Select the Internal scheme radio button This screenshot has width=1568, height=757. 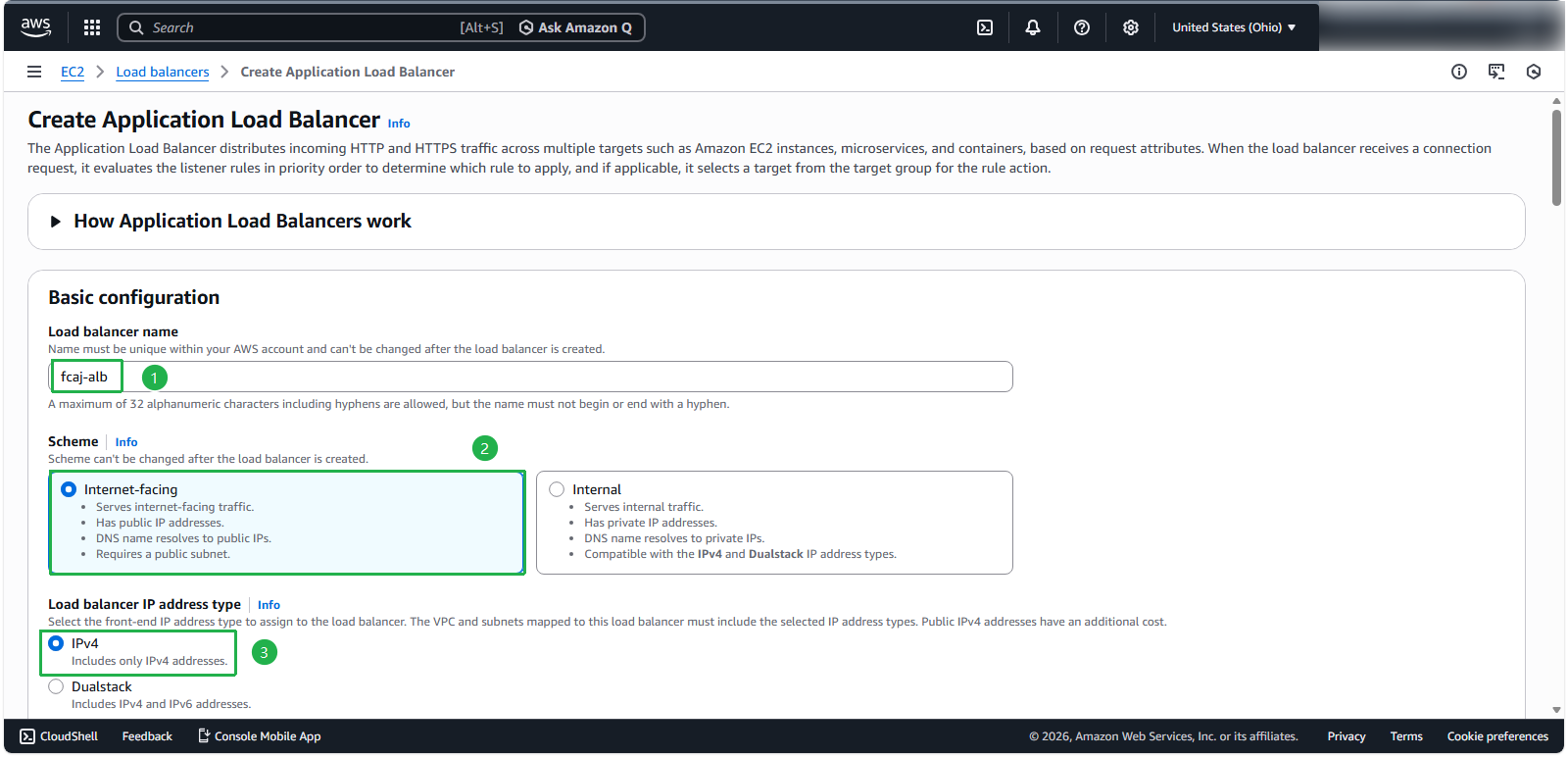[557, 489]
